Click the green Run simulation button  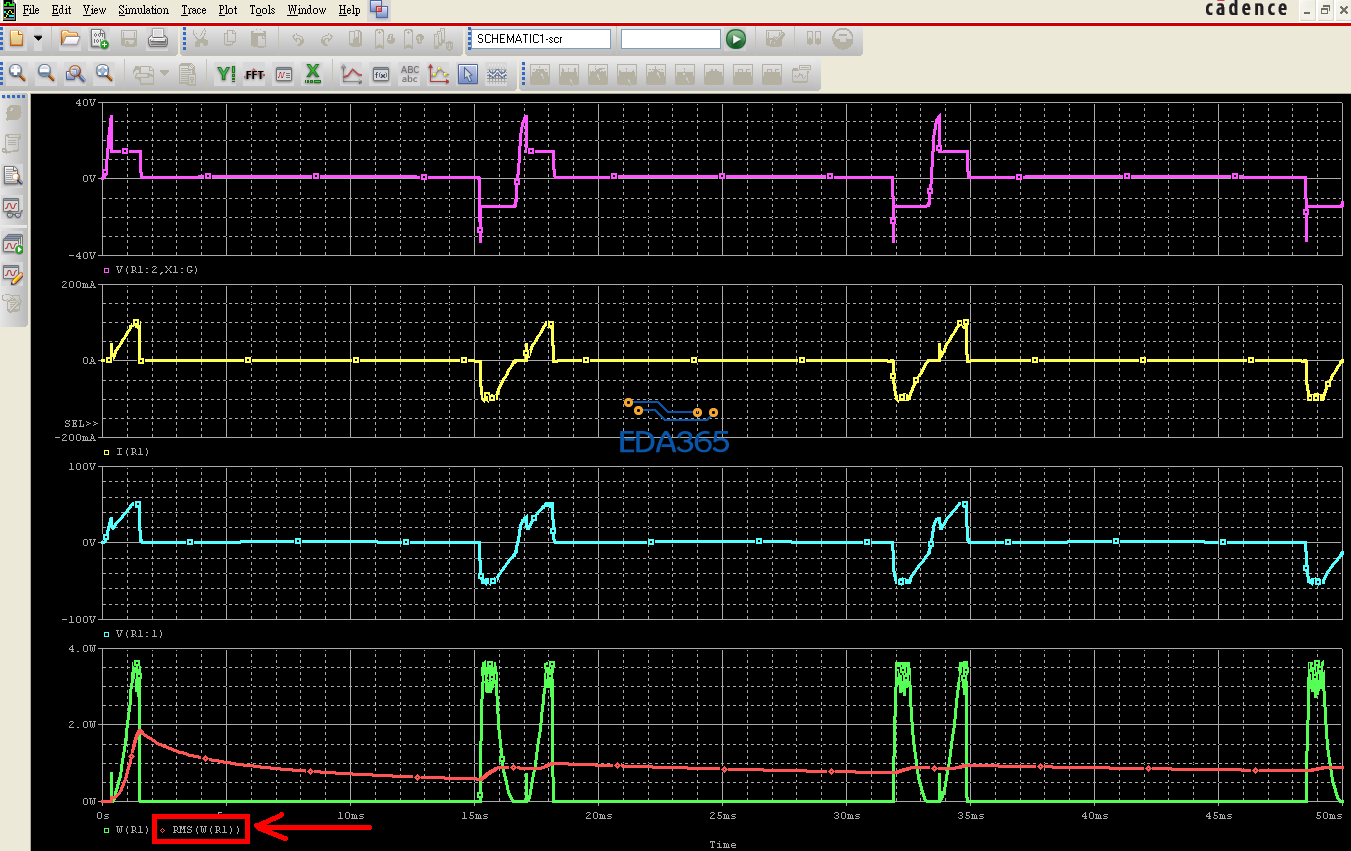coord(736,39)
